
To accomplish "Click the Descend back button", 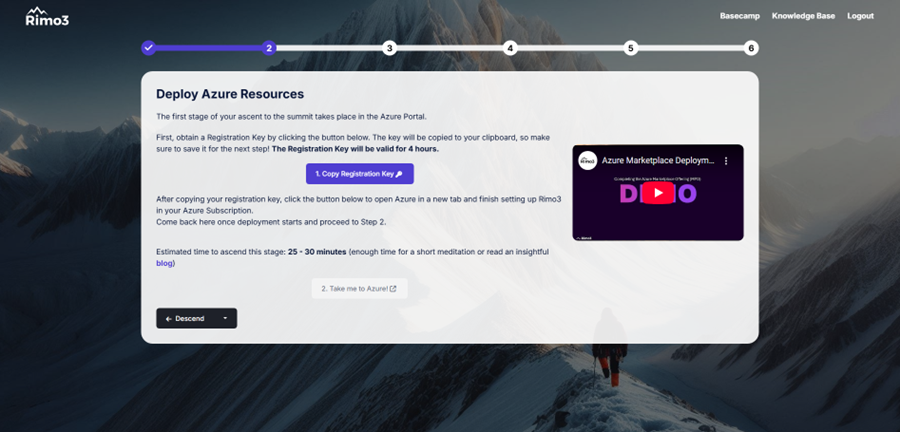I will coord(185,318).
